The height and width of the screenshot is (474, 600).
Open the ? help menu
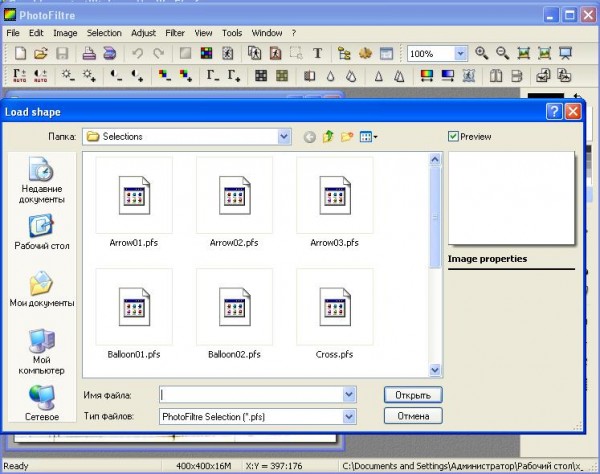click(294, 33)
